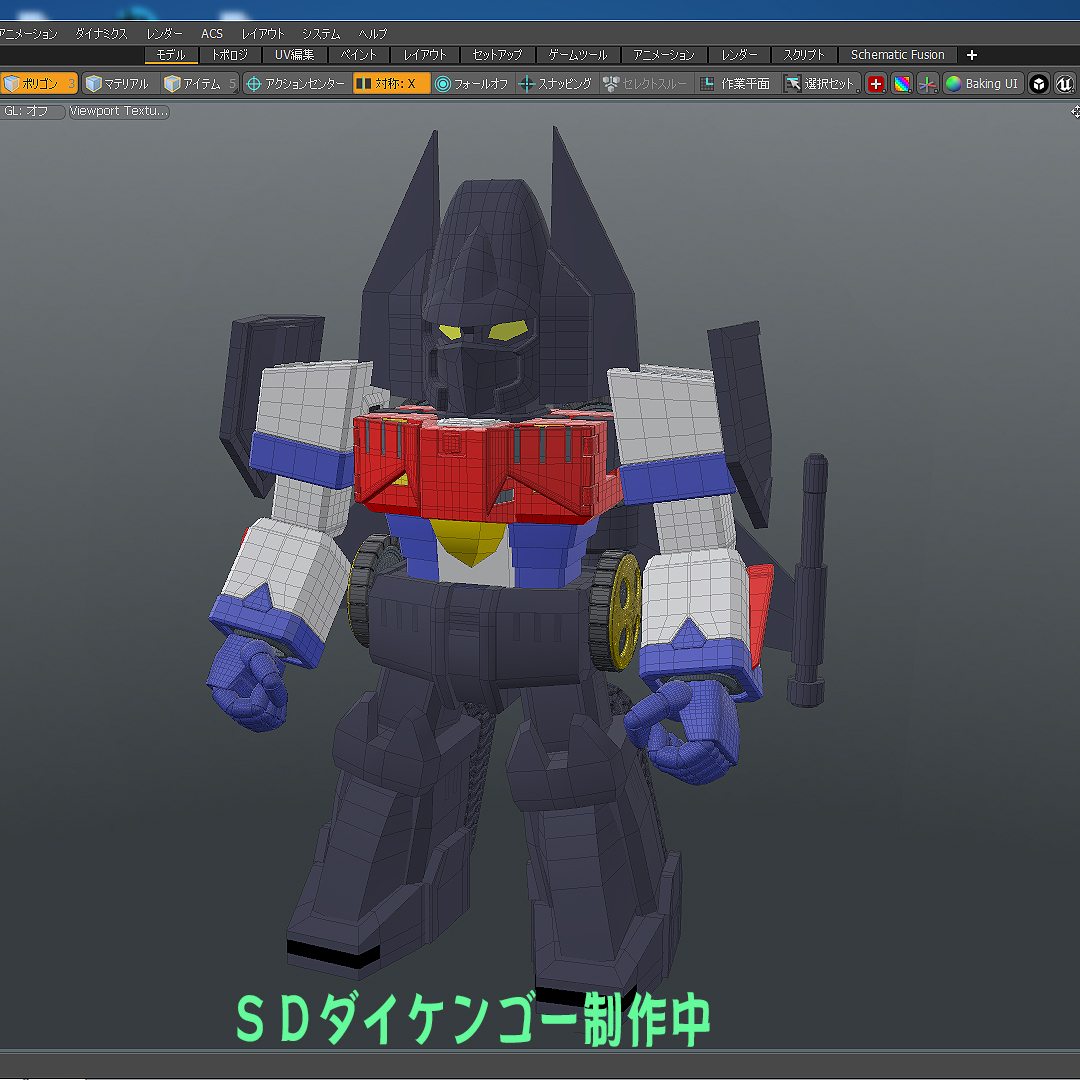Switch to the レイアウト layout tab
Image resolution: width=1080 pixels, height=1080 pixels.
click(x=425, y=54)
